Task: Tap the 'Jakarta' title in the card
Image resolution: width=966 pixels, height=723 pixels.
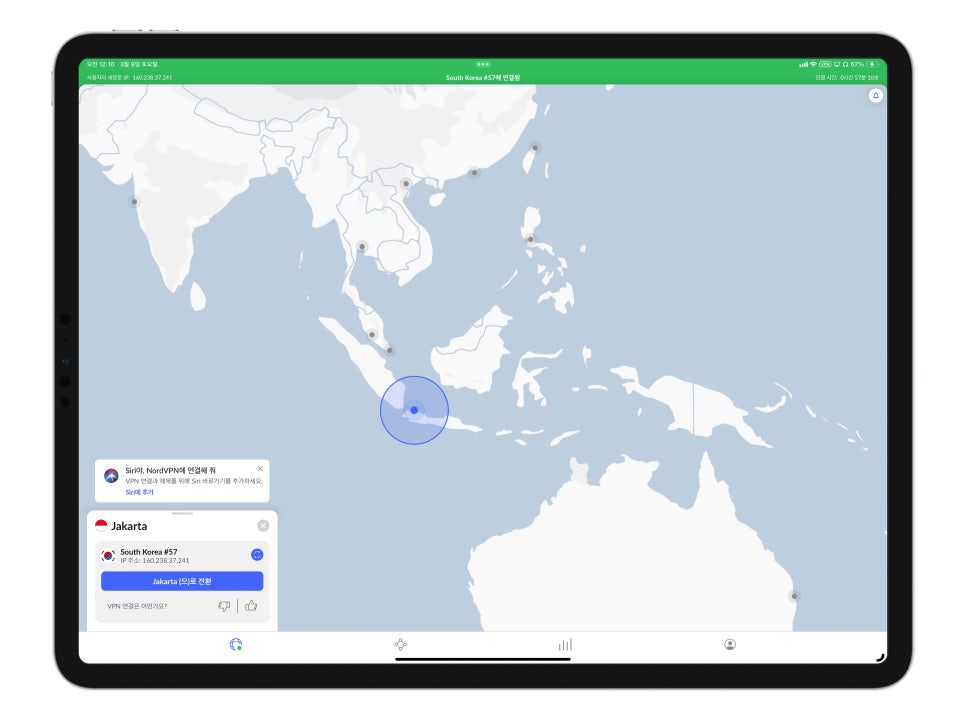Action: click(129, 526)
